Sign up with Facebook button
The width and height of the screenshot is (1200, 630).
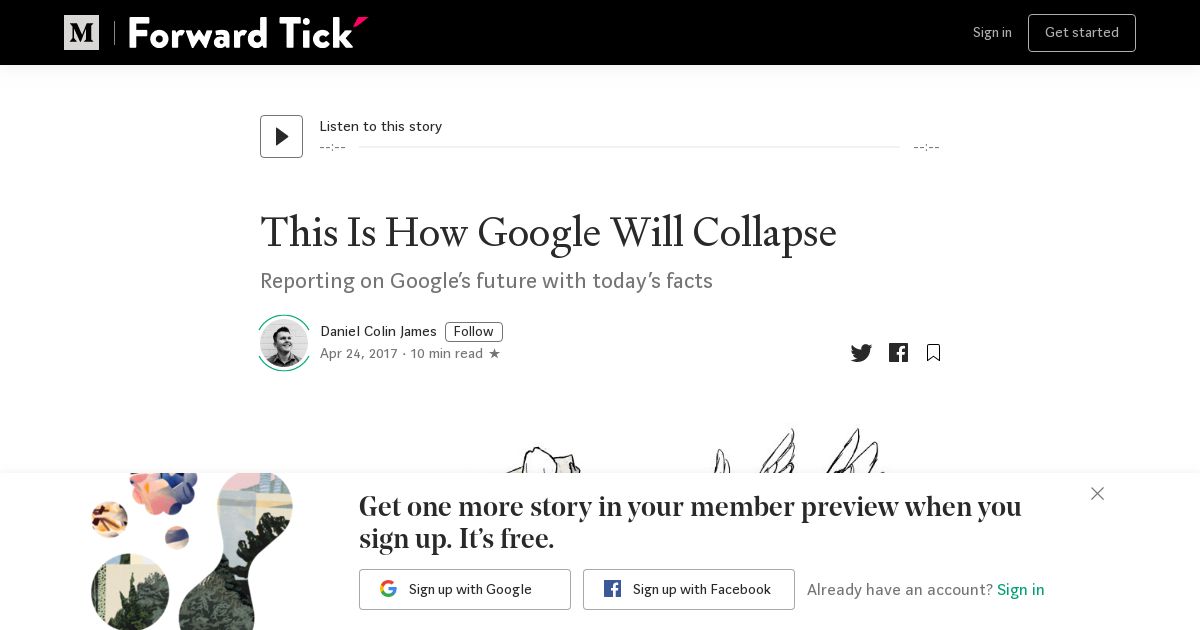tap(689, 590)
